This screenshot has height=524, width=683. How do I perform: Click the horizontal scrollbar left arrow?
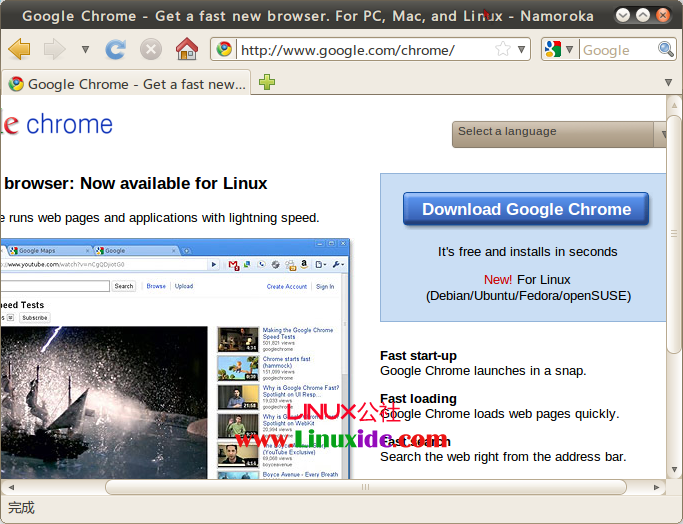(x=11, y=487)
